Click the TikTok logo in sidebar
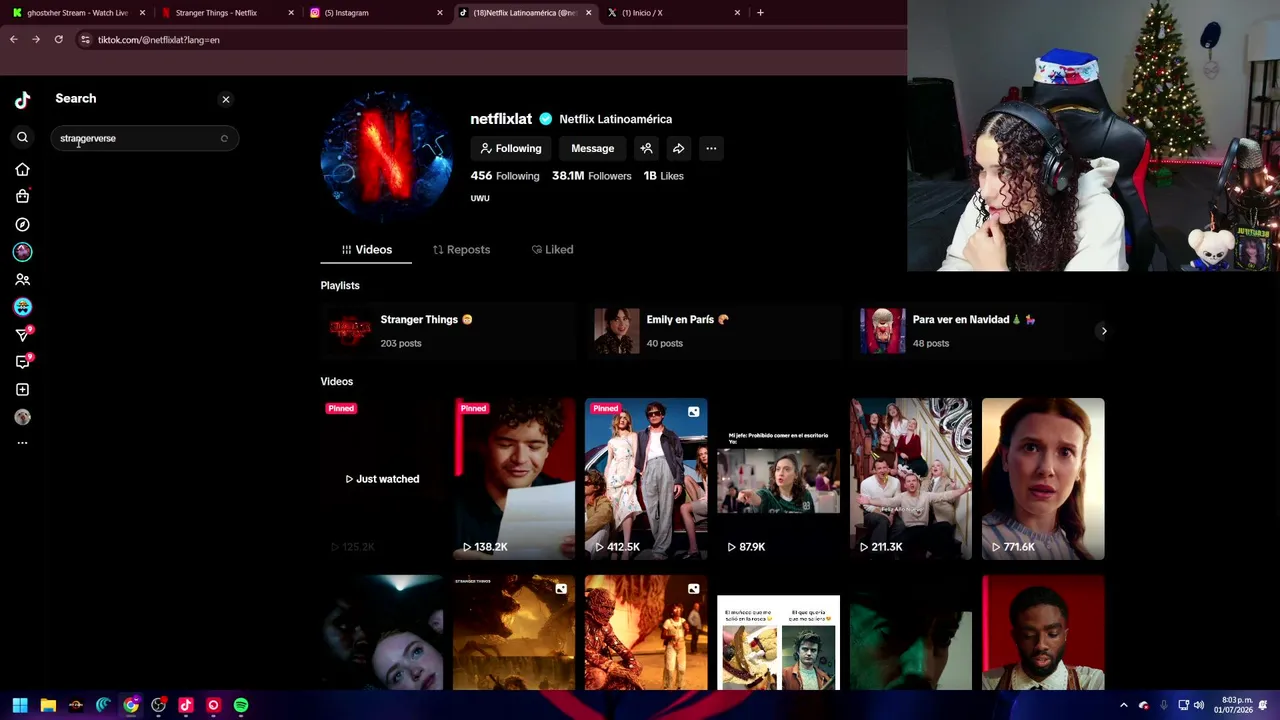Screen dimensions: 1280x720 coord(22,99)
